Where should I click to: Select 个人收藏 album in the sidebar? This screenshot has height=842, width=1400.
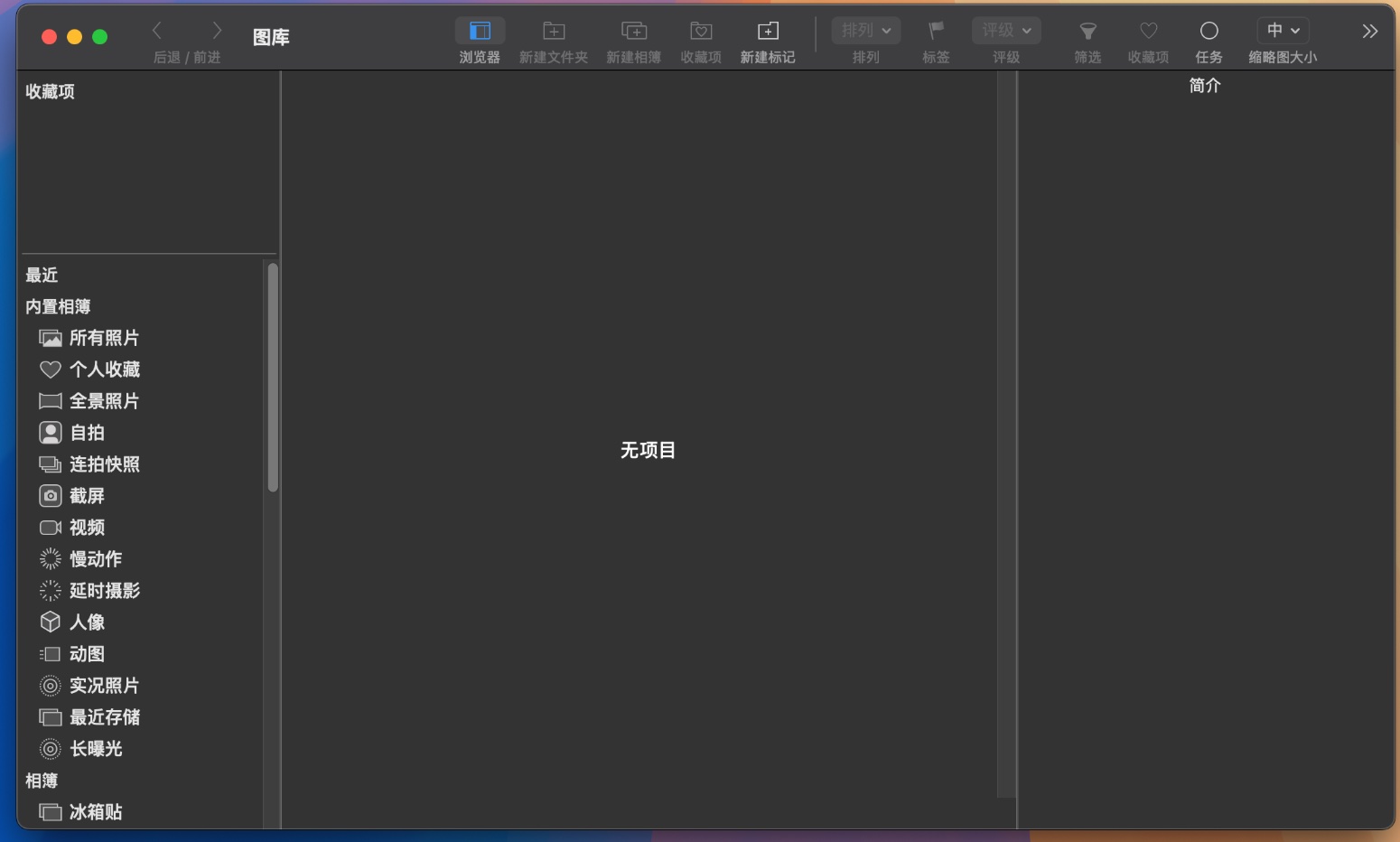tap(104, 370)
